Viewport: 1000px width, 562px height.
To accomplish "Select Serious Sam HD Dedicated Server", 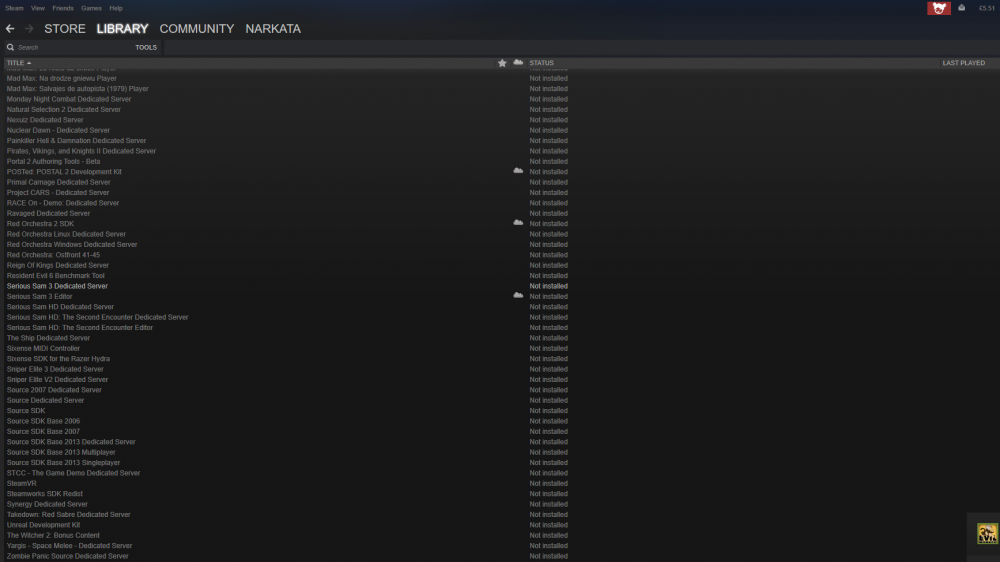I will coord(61,307).
